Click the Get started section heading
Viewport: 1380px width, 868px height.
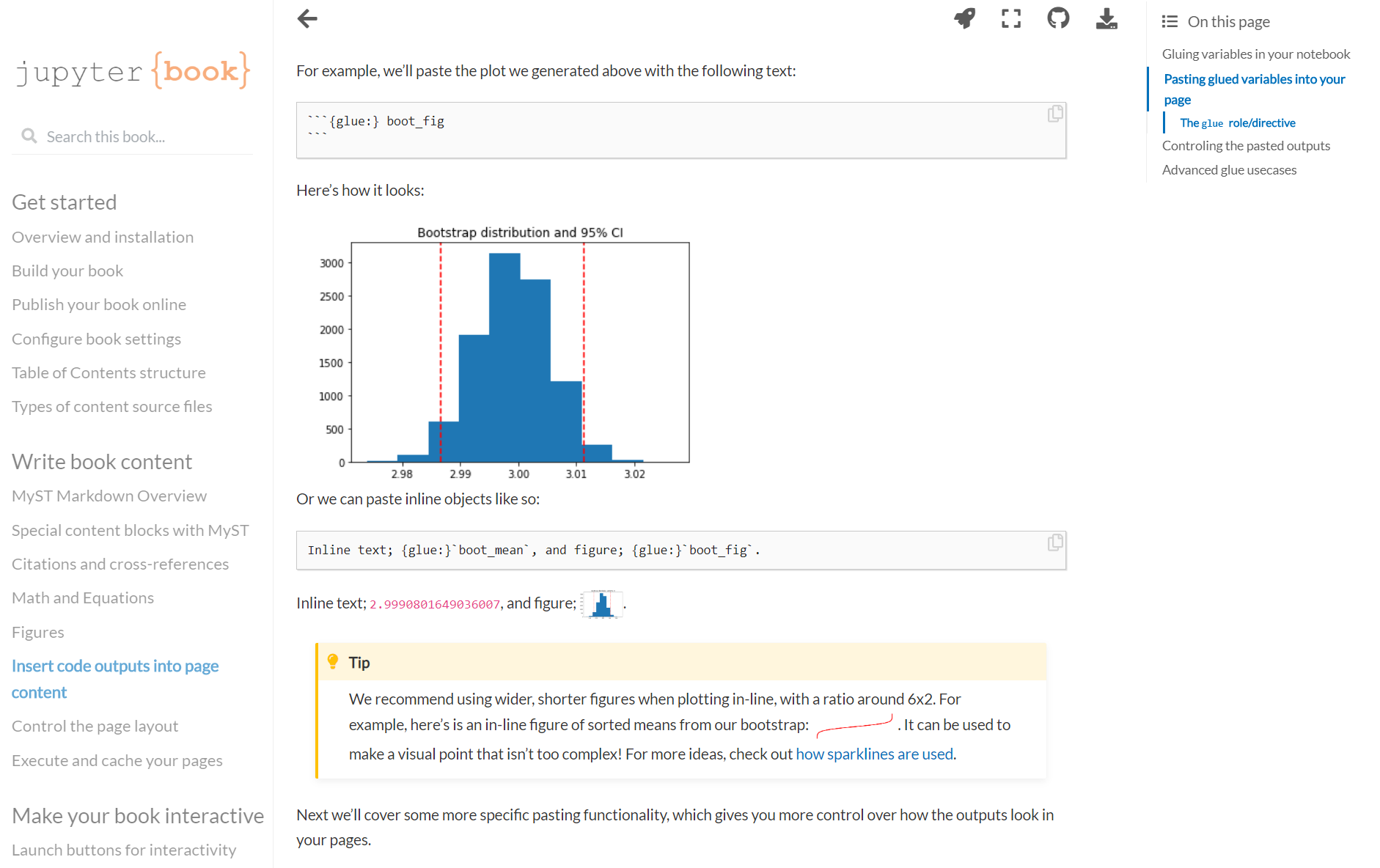(x=65, y=202)
